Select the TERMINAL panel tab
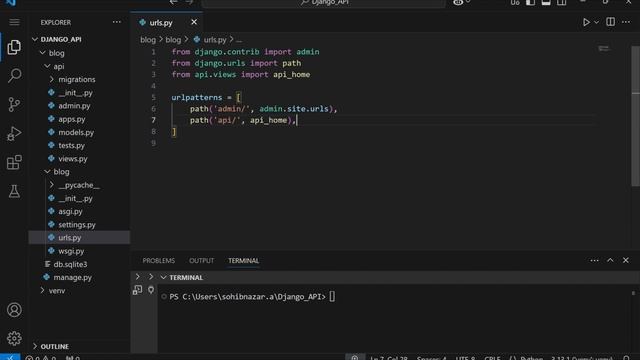This screenshot has height=360, width=640. coord(243,260)
